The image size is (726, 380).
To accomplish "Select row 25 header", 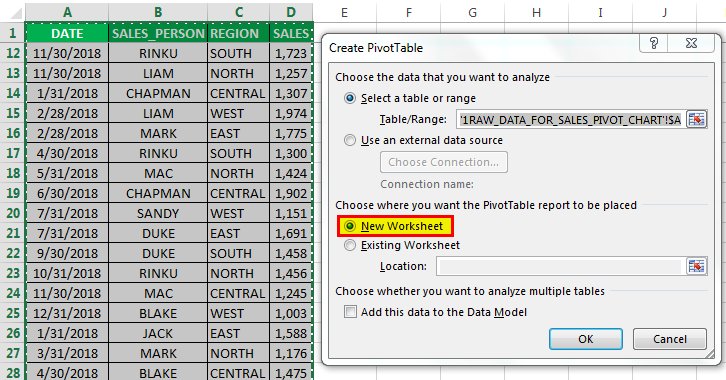I will click(13, 313).
